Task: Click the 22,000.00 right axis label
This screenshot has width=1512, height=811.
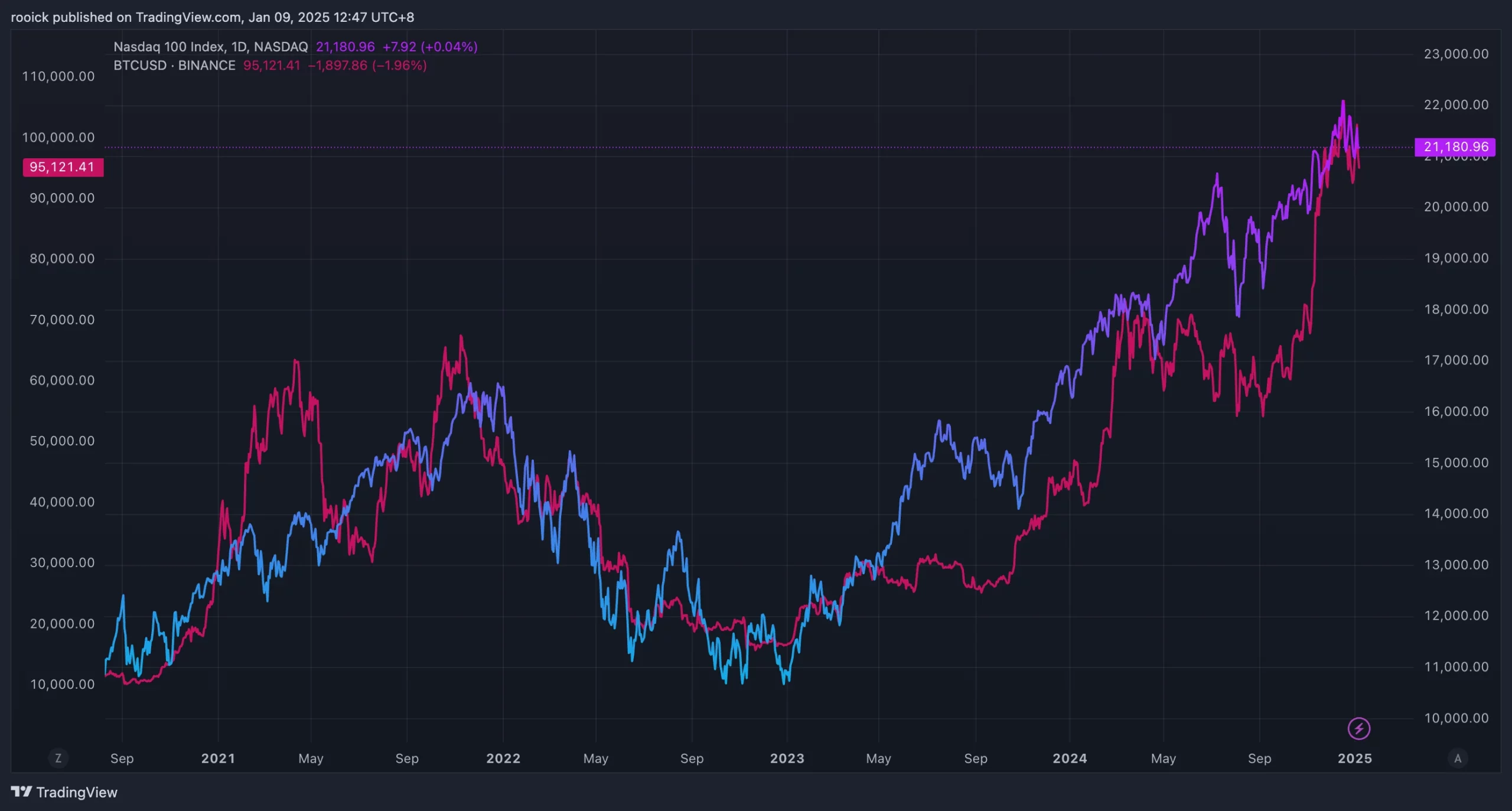Action: (x=1456, y=105)
